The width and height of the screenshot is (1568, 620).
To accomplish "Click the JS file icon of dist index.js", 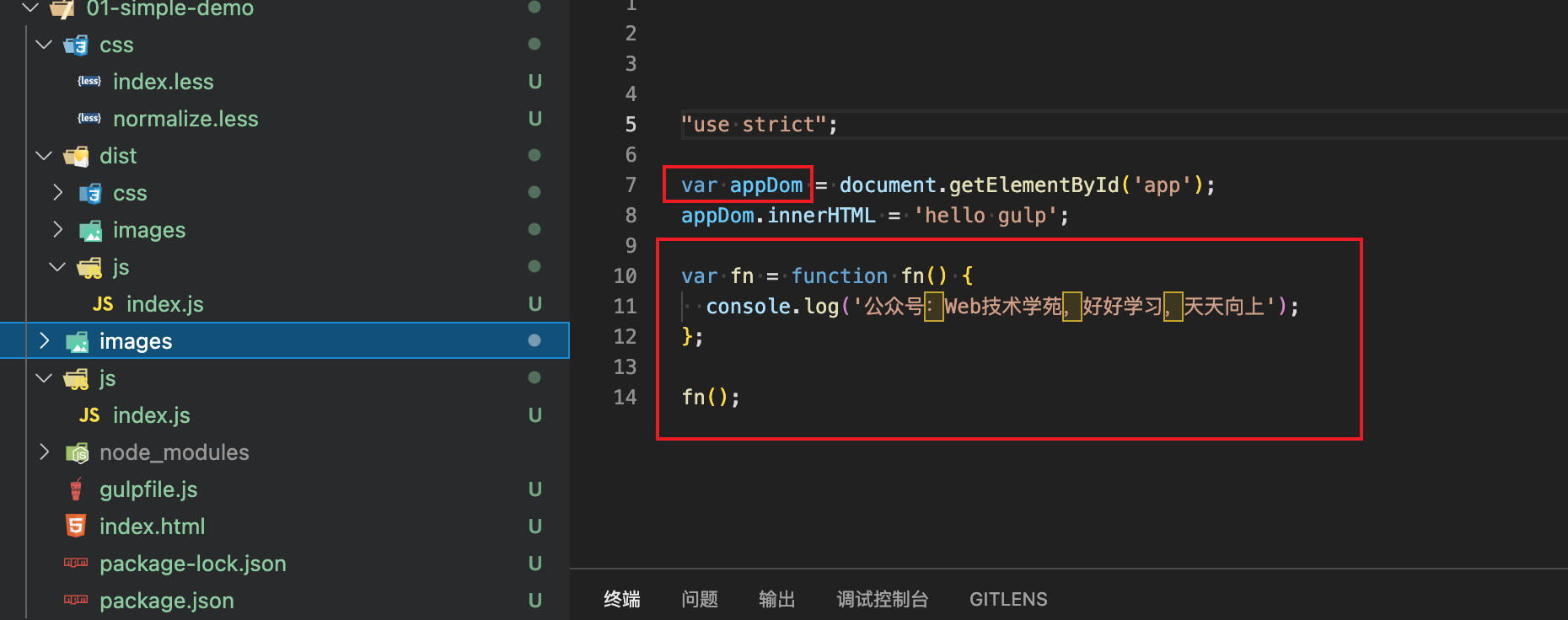I will click(x=103, y=304).
